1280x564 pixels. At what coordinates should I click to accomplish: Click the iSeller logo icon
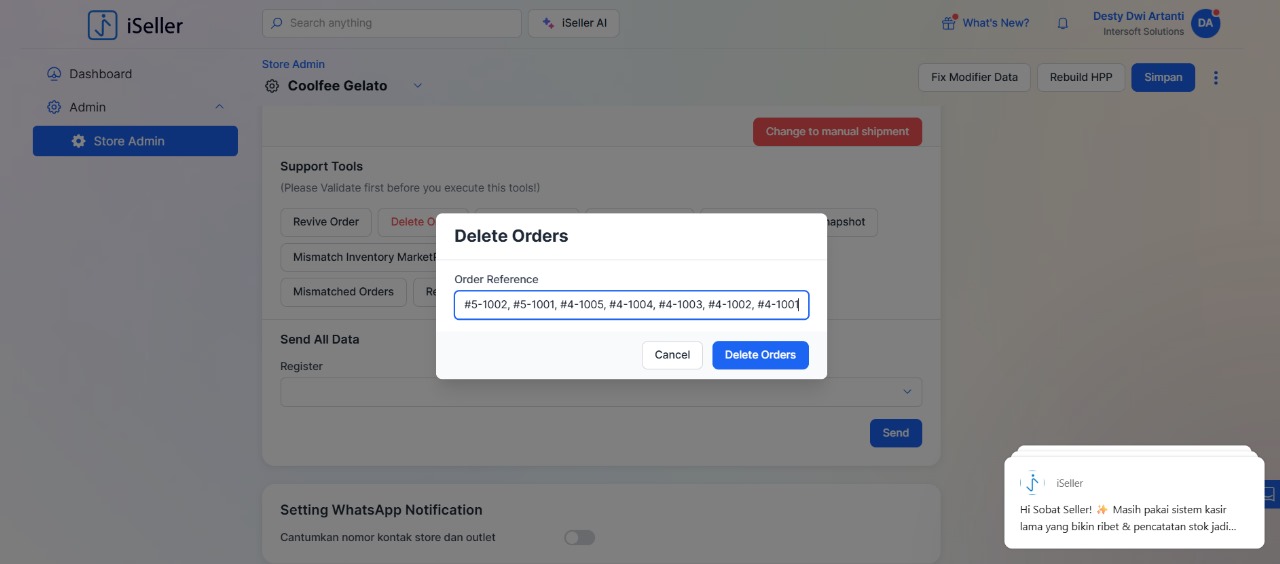103,25
